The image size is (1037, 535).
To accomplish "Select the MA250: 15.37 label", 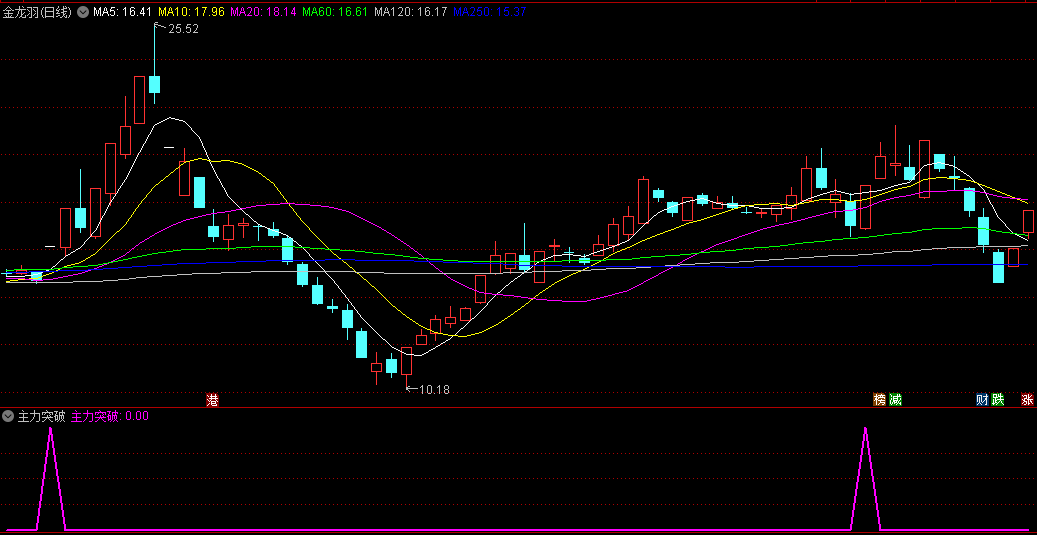I will (489, 12).
